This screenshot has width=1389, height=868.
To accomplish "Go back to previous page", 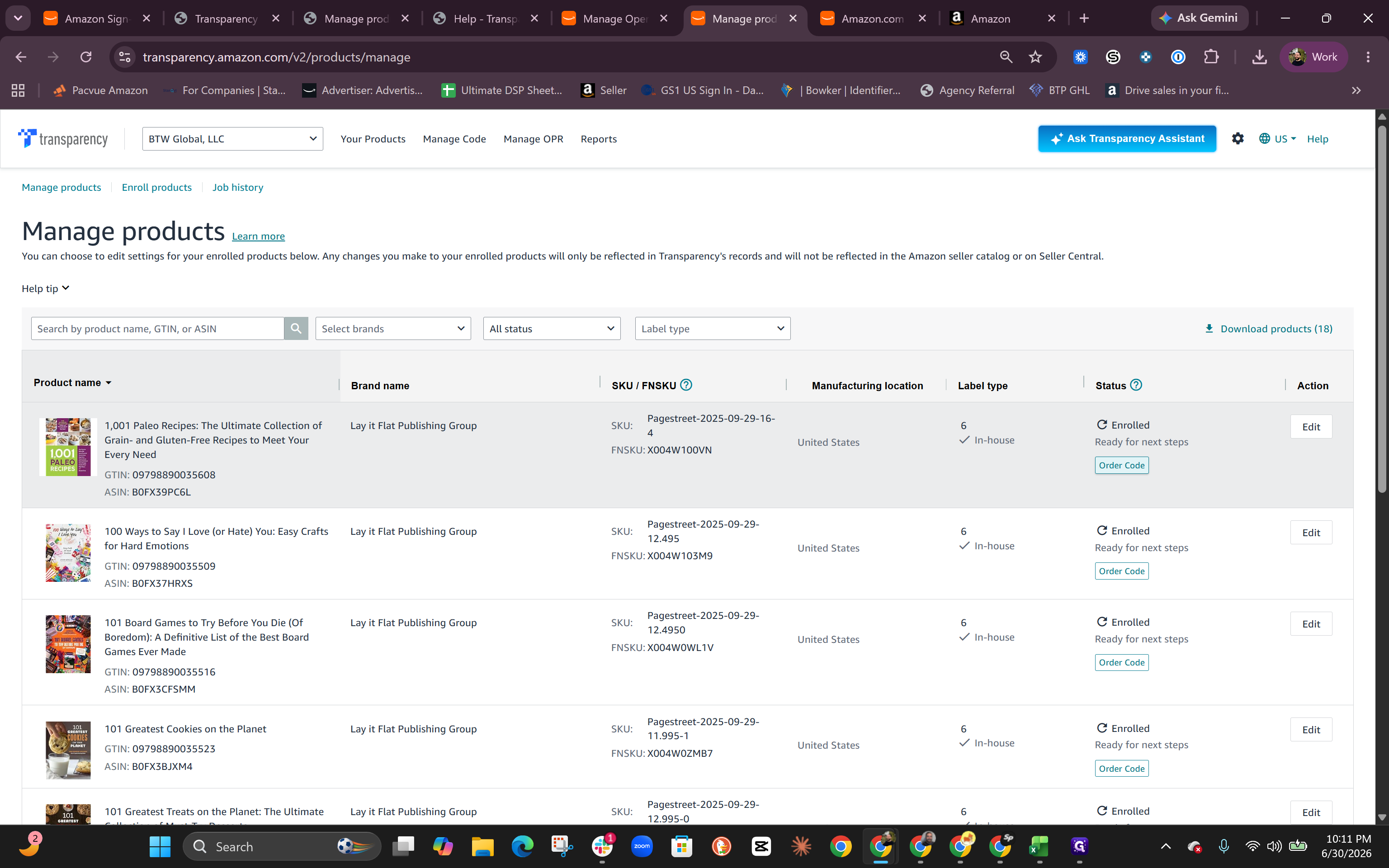I will 21,57.
